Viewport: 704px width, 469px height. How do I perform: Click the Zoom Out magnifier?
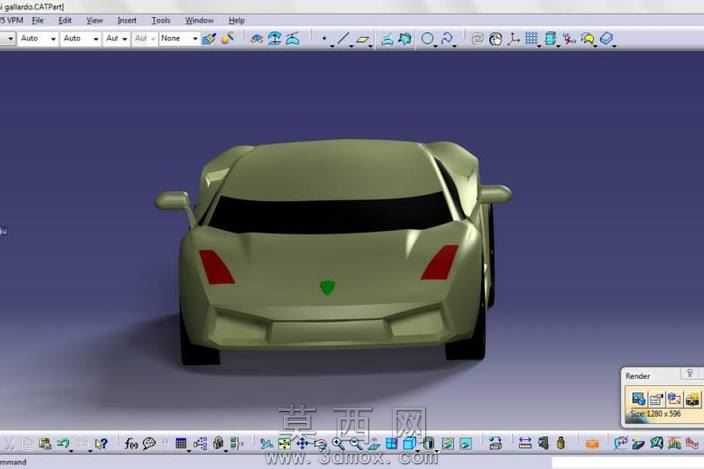click(356, 443)
